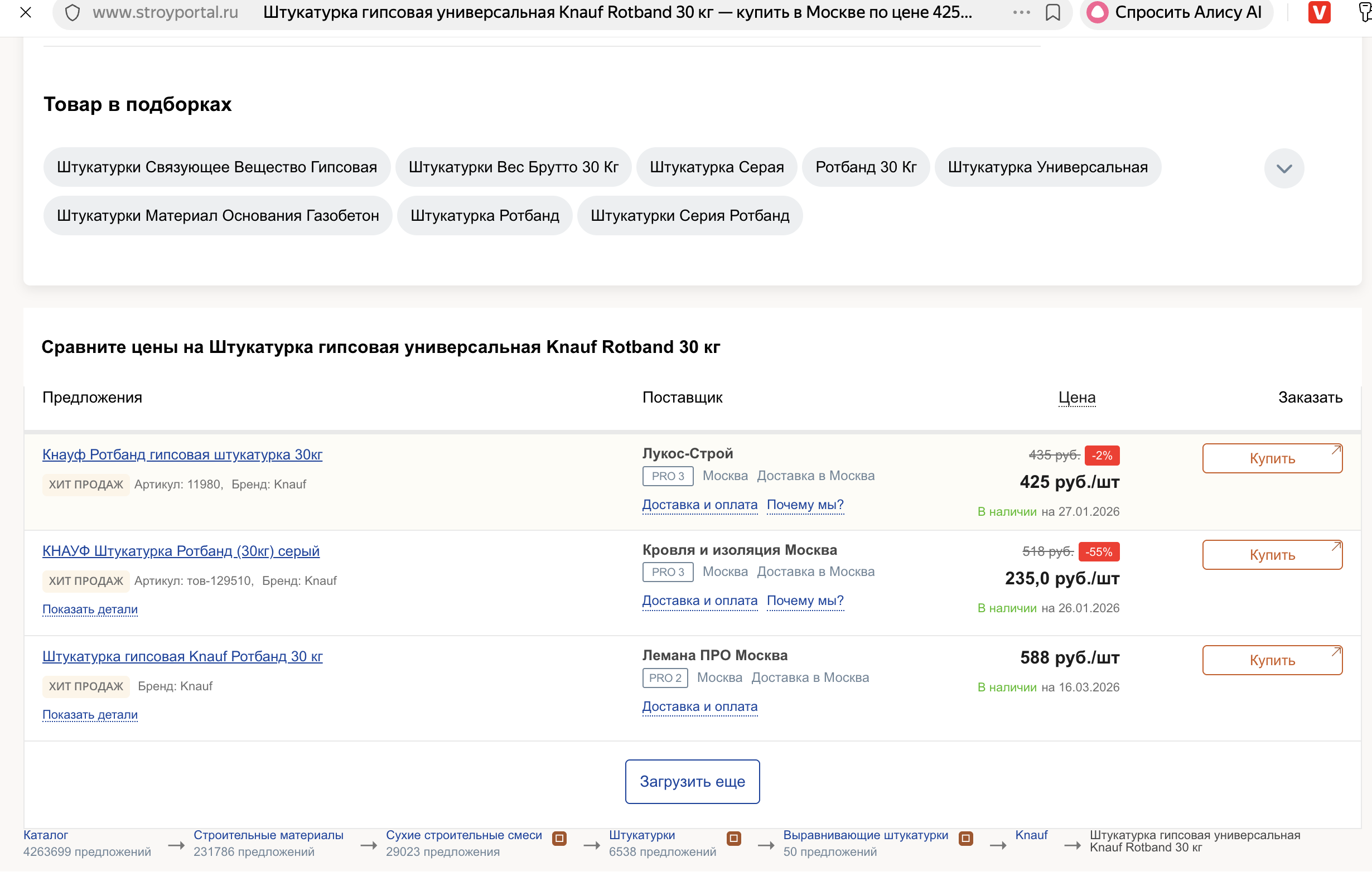Show details for Лемана ПРО offer

click(90, 715)
